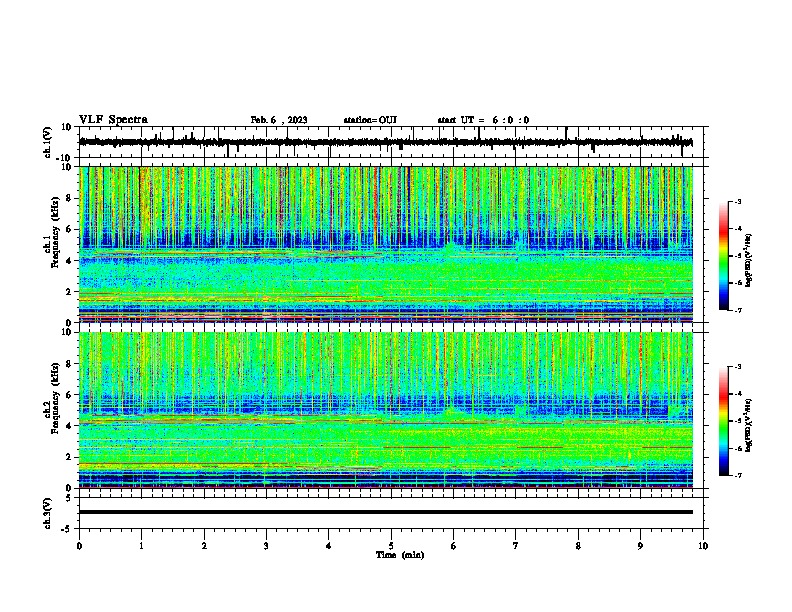Click the ch.1(V) waveform axis label

coord(48,142)
